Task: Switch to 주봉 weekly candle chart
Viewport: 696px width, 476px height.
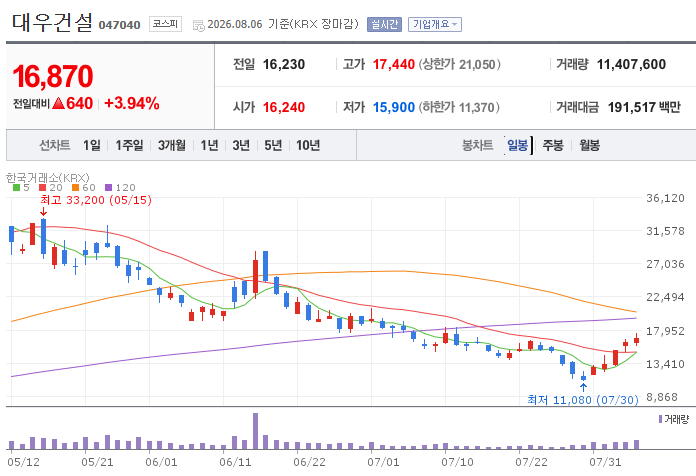Action: [x=553, y=145]
